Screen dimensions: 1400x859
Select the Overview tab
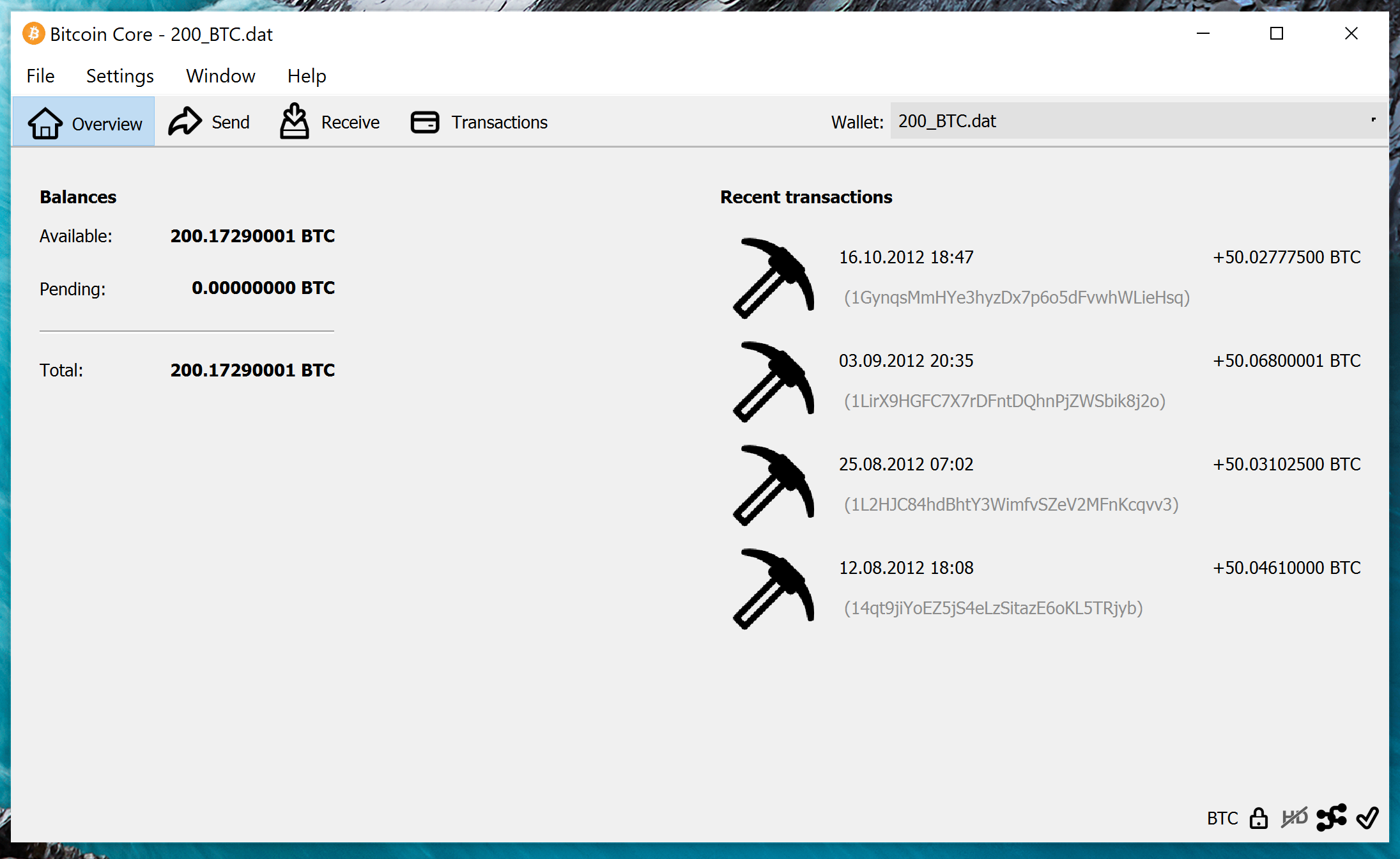84,122
